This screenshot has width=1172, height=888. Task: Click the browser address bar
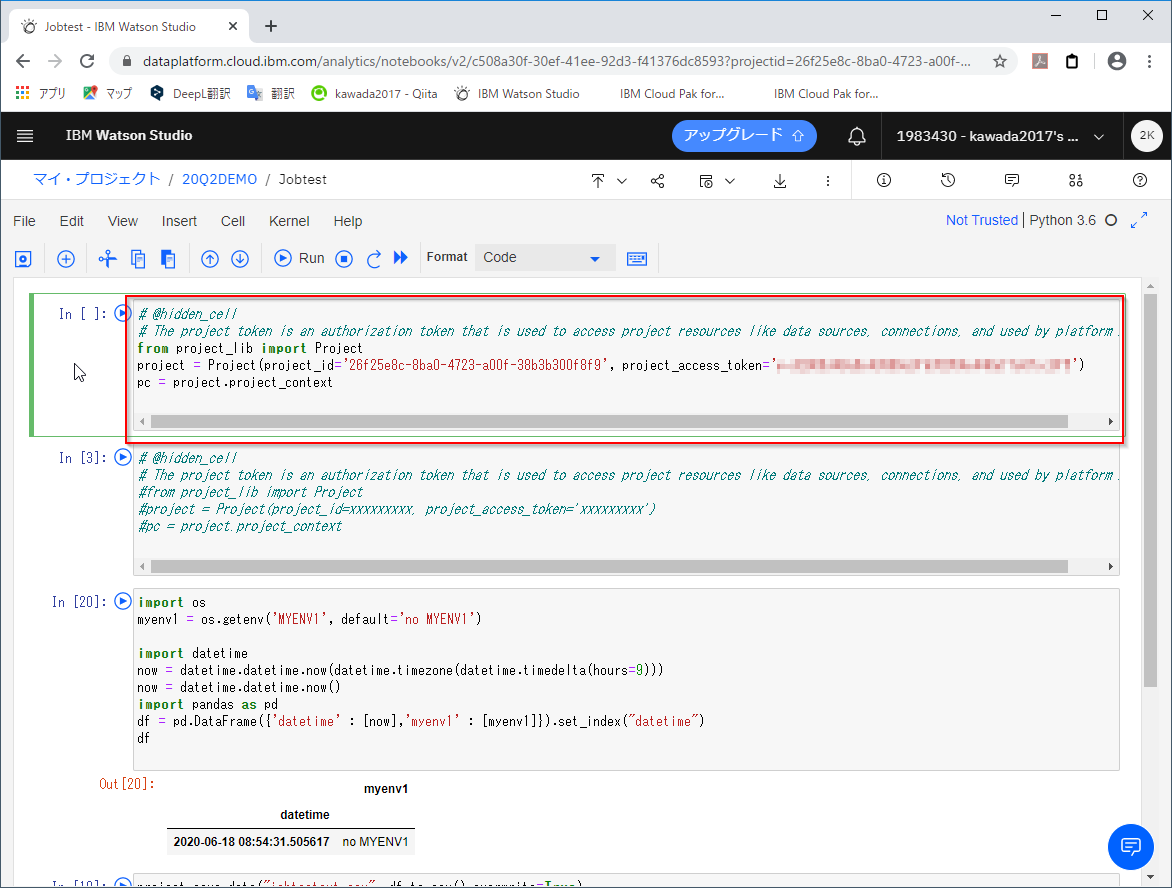(x=557, y=61)
